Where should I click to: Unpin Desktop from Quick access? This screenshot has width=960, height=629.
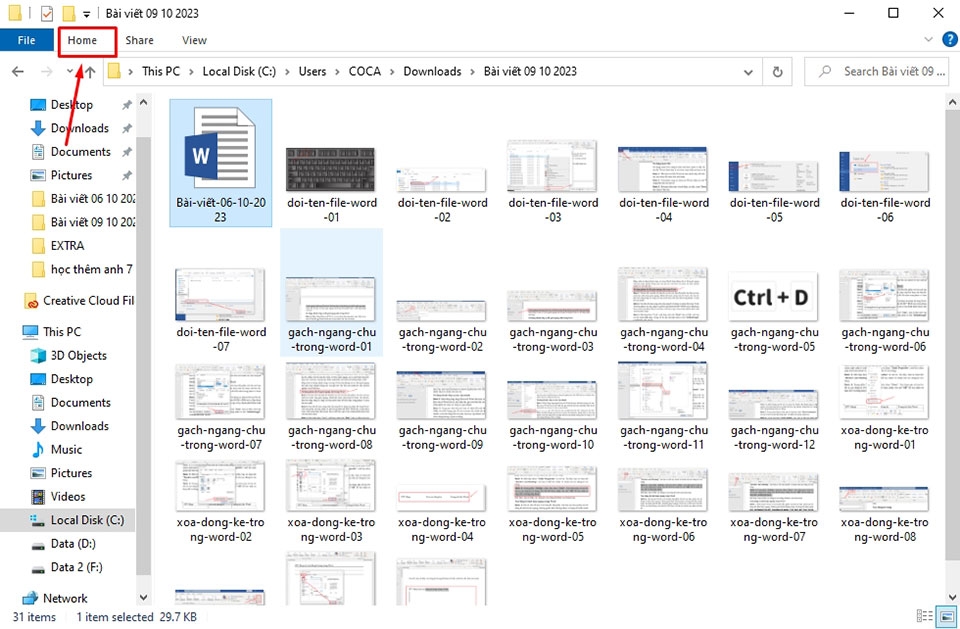coord(127,104)
